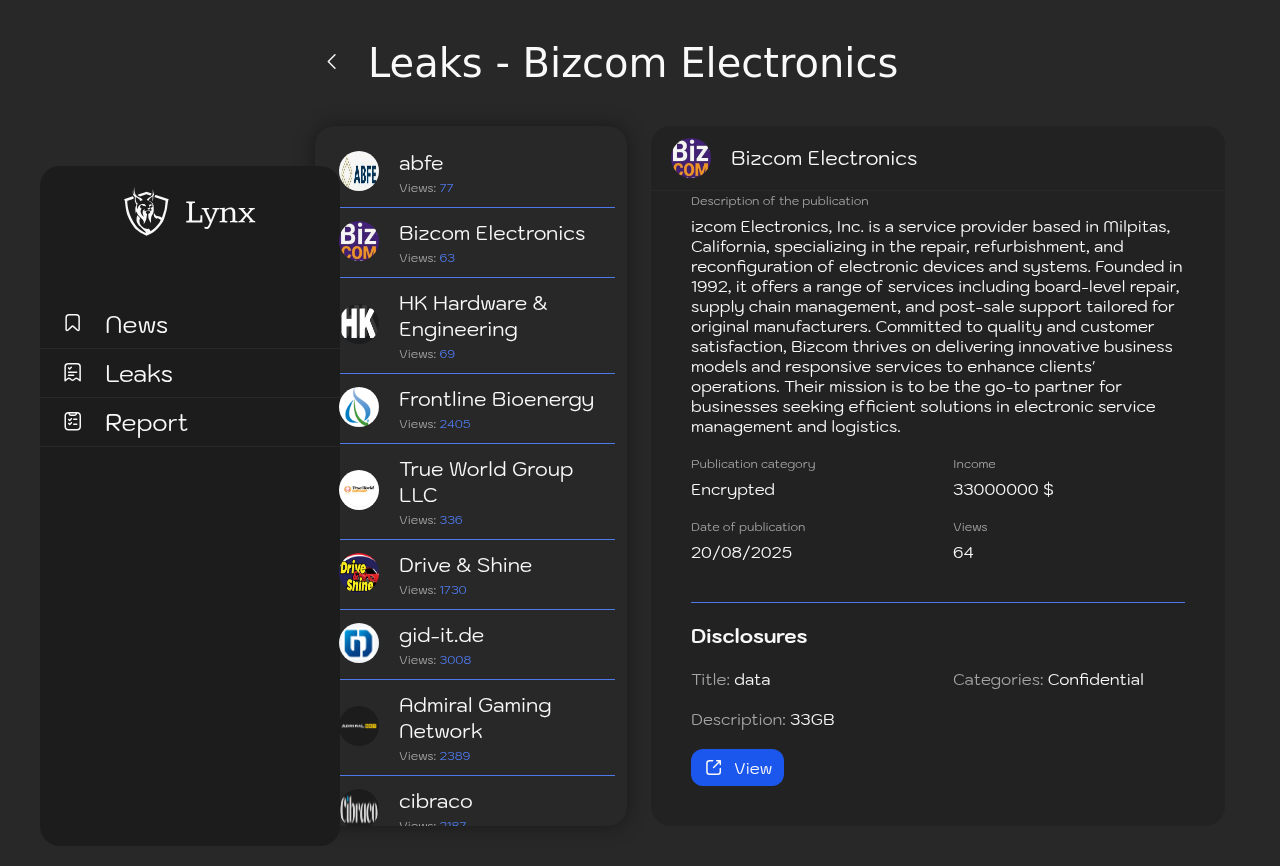Click the True World Group logo

point(359,490)
